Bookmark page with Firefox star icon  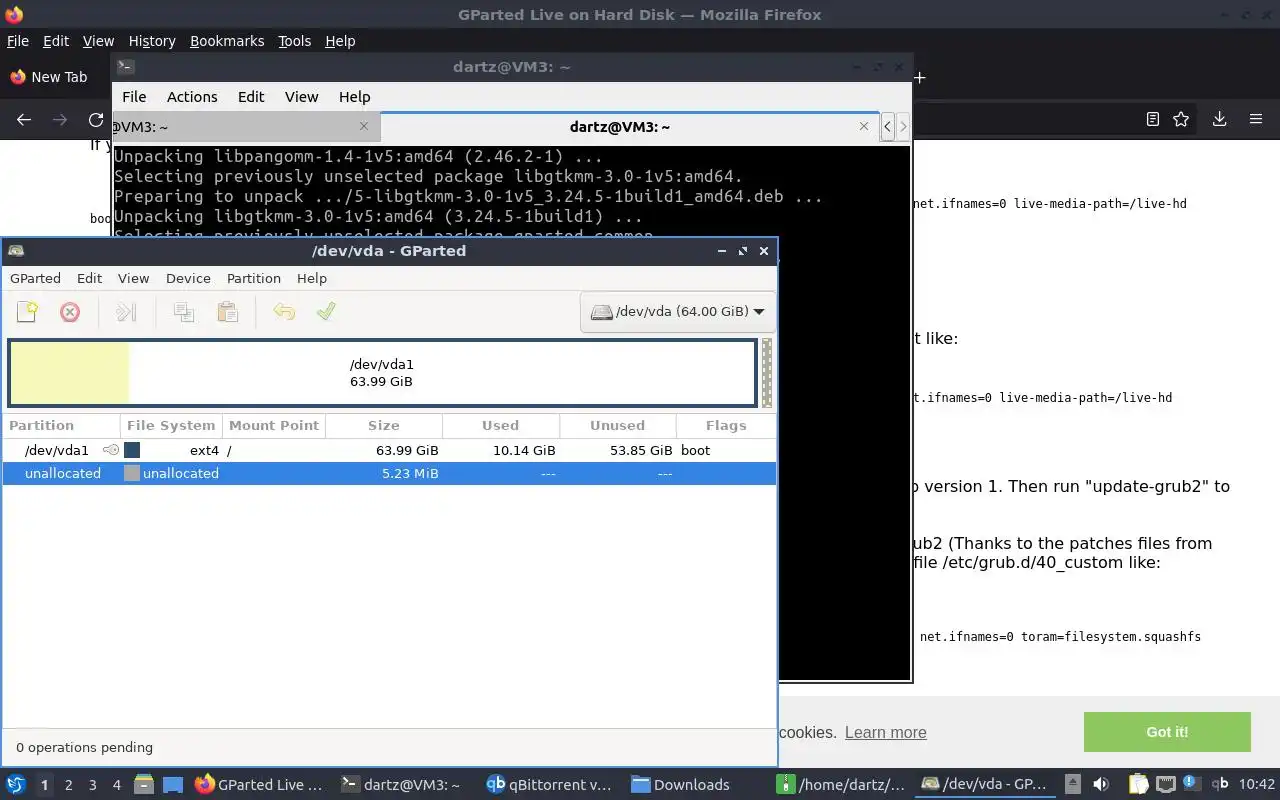click(1181, 119)
